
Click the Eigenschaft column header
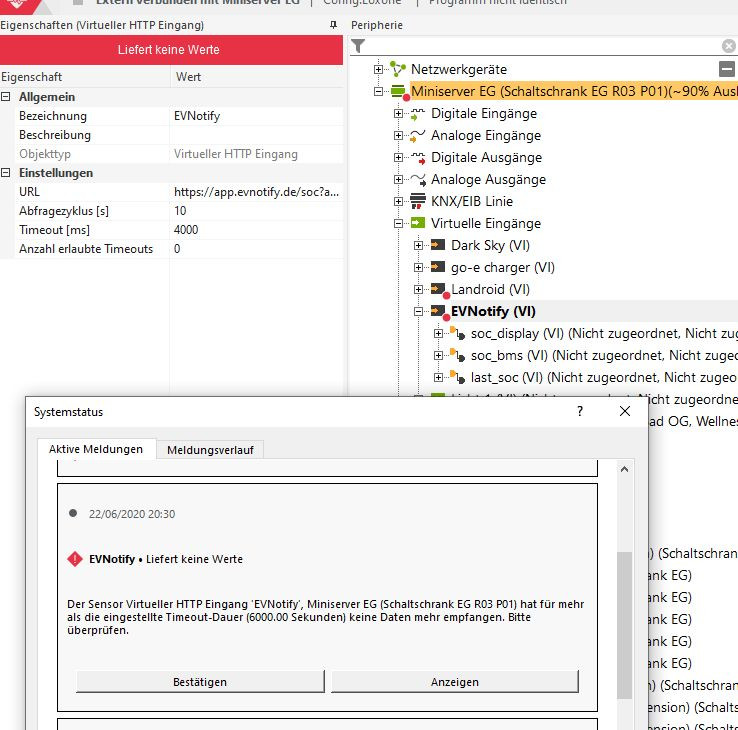85,77
